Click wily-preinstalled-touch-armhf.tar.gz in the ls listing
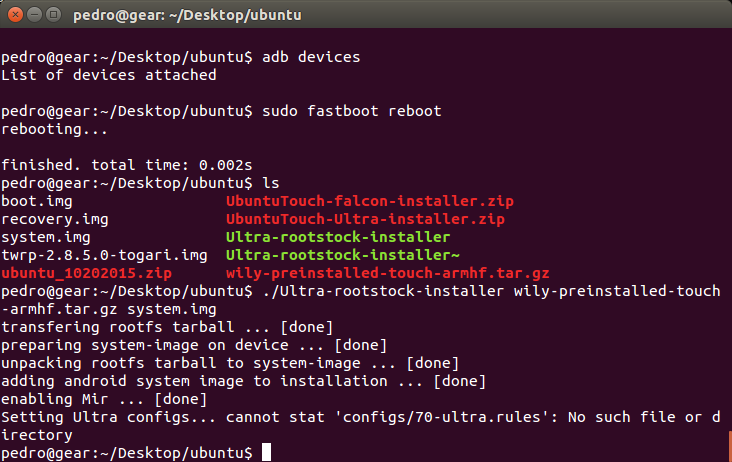Screen dimensions: 732x462 click(x=387, y=273)
